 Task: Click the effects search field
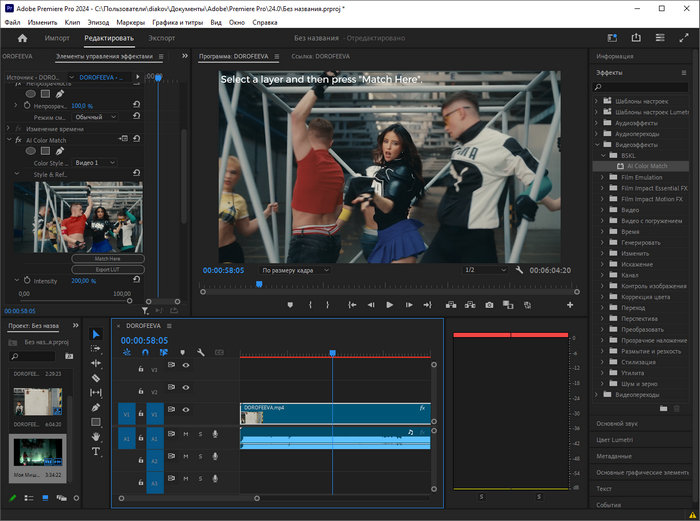641,87
